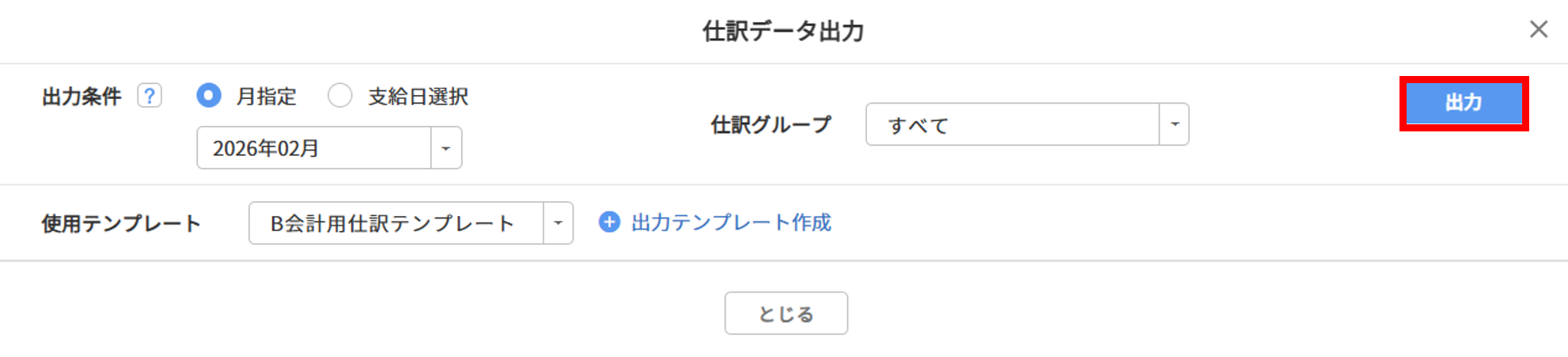The height and width of the screenshot is (357, 1568).
Task: Click the 仕訳データ出力 dialog title
Action: click(783, 32)
